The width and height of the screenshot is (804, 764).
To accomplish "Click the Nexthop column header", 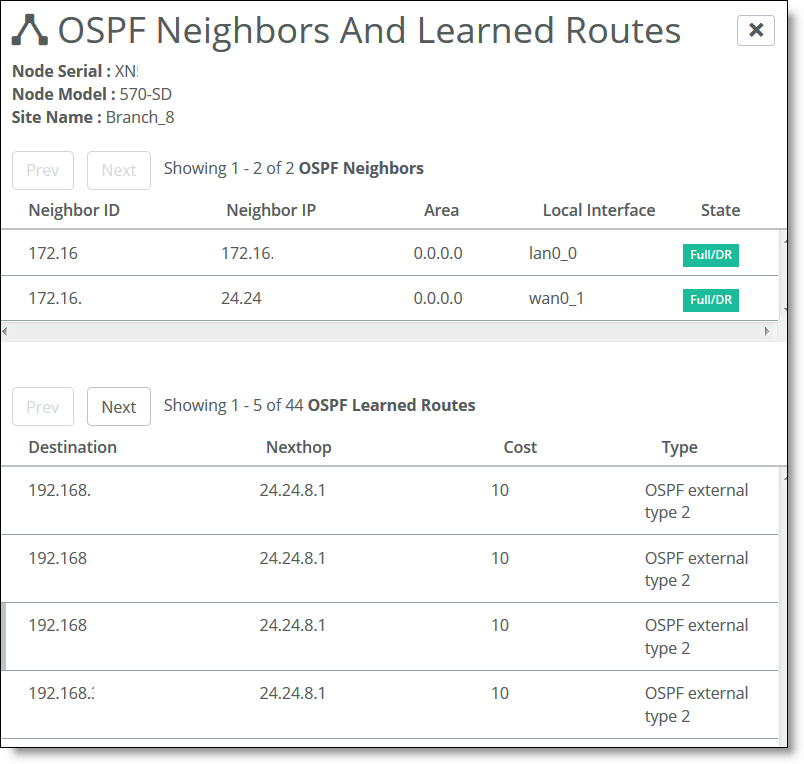I will pyautogui.click(x=298, y=447).
